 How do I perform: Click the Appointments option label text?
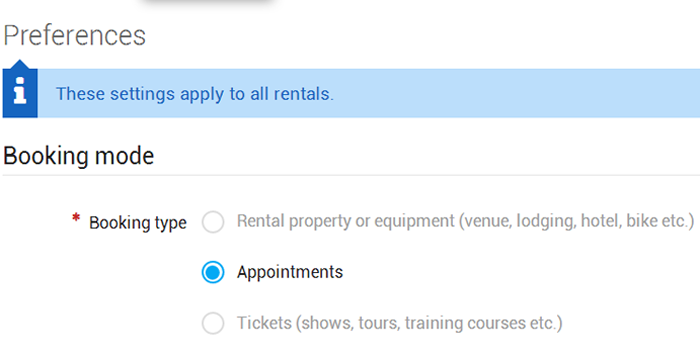[x=290, y=272]
